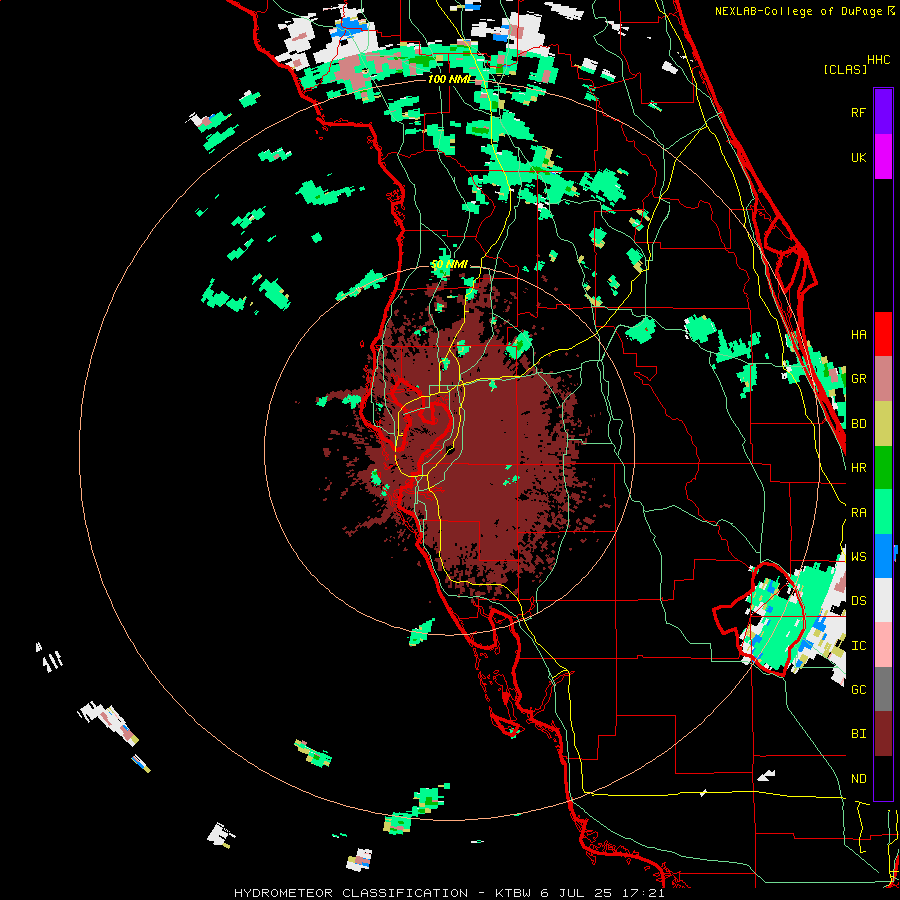Click the "[CLAS]" units label
This screenshot has width=900, height=900.
point(845,69)
